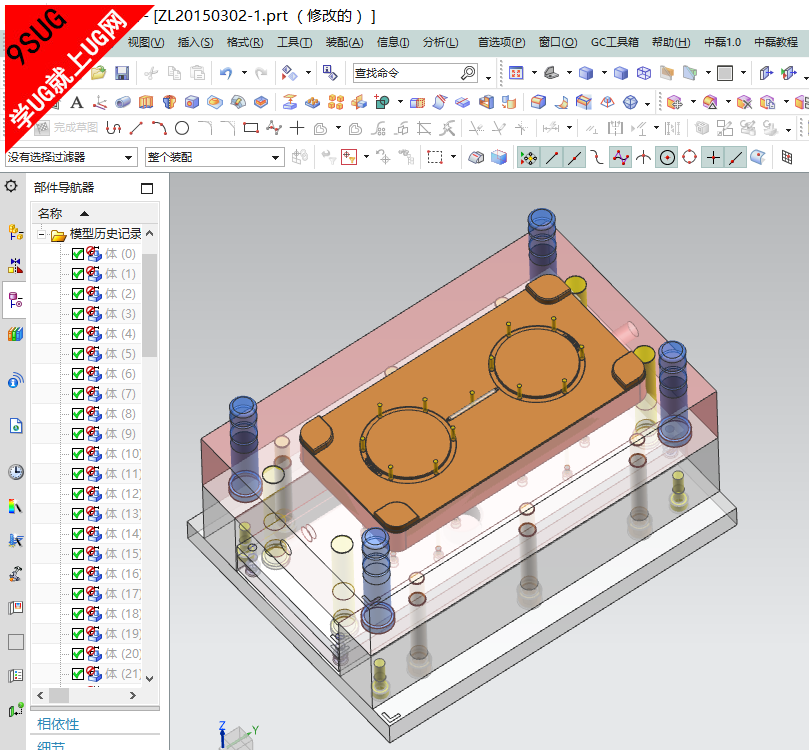Viewport: 809px width, 750px height.
Task: Uncheck the checkbox for 体 (18)
Action: (x=78, y=613)
